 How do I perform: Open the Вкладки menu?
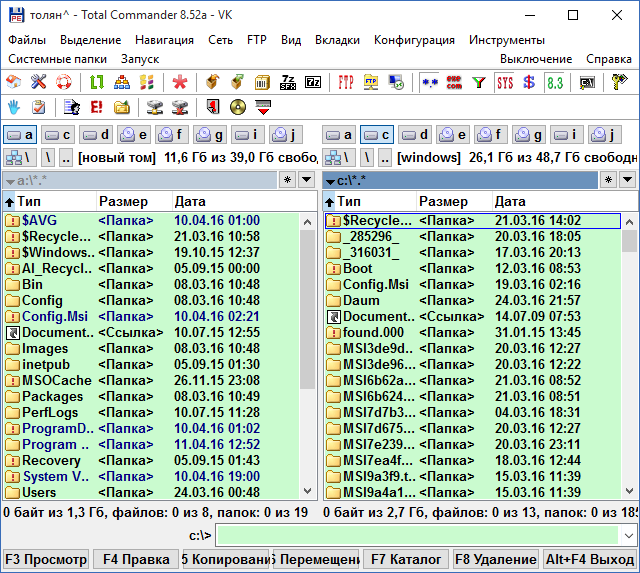[x=337, y=40]
